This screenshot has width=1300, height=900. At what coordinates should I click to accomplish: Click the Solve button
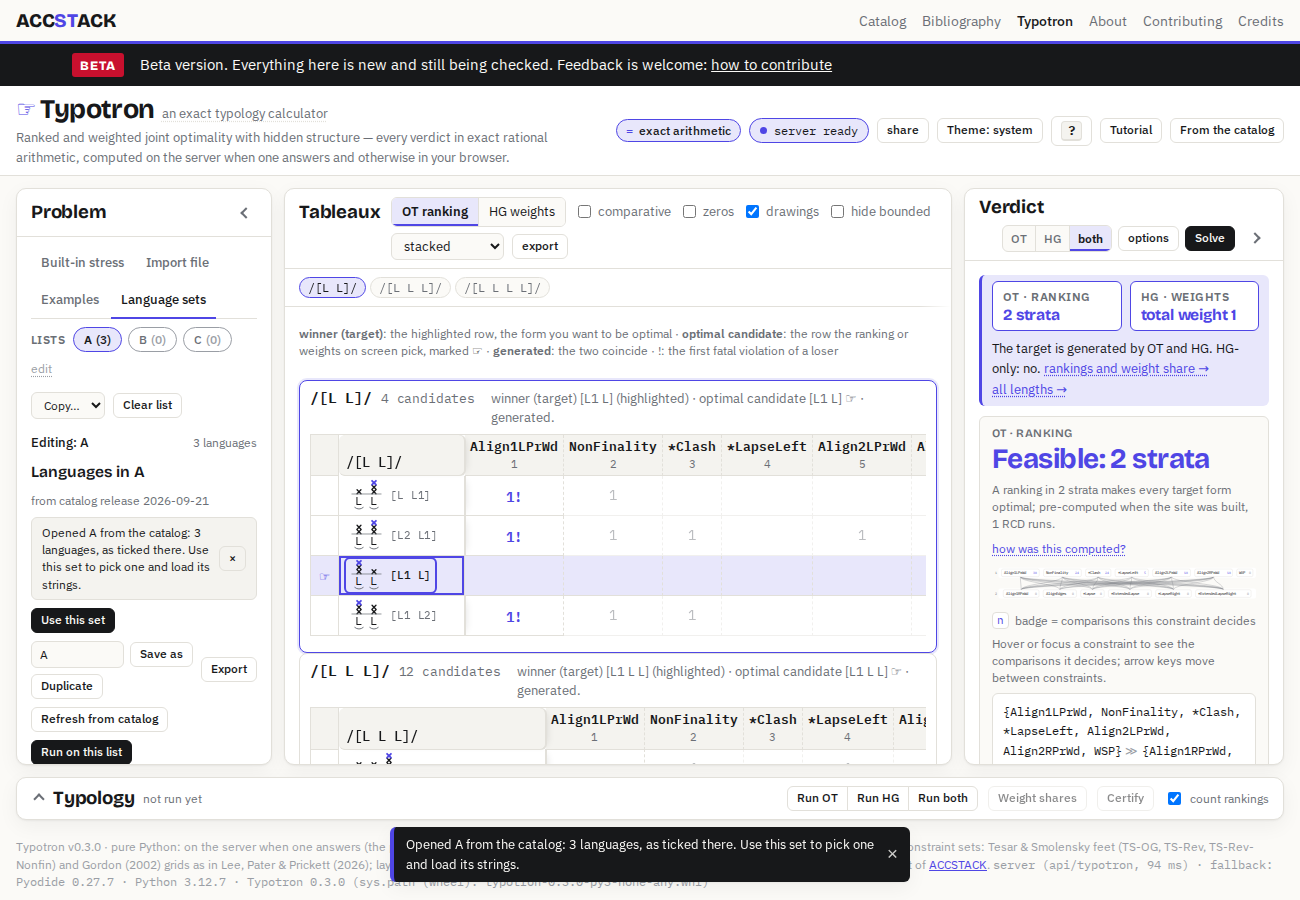(1210, 238)
